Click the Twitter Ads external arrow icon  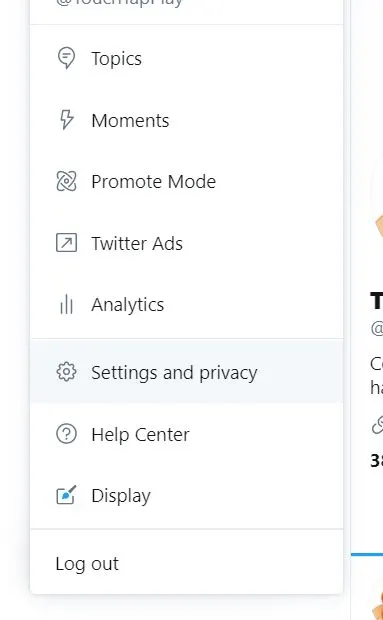click(66, 243)
